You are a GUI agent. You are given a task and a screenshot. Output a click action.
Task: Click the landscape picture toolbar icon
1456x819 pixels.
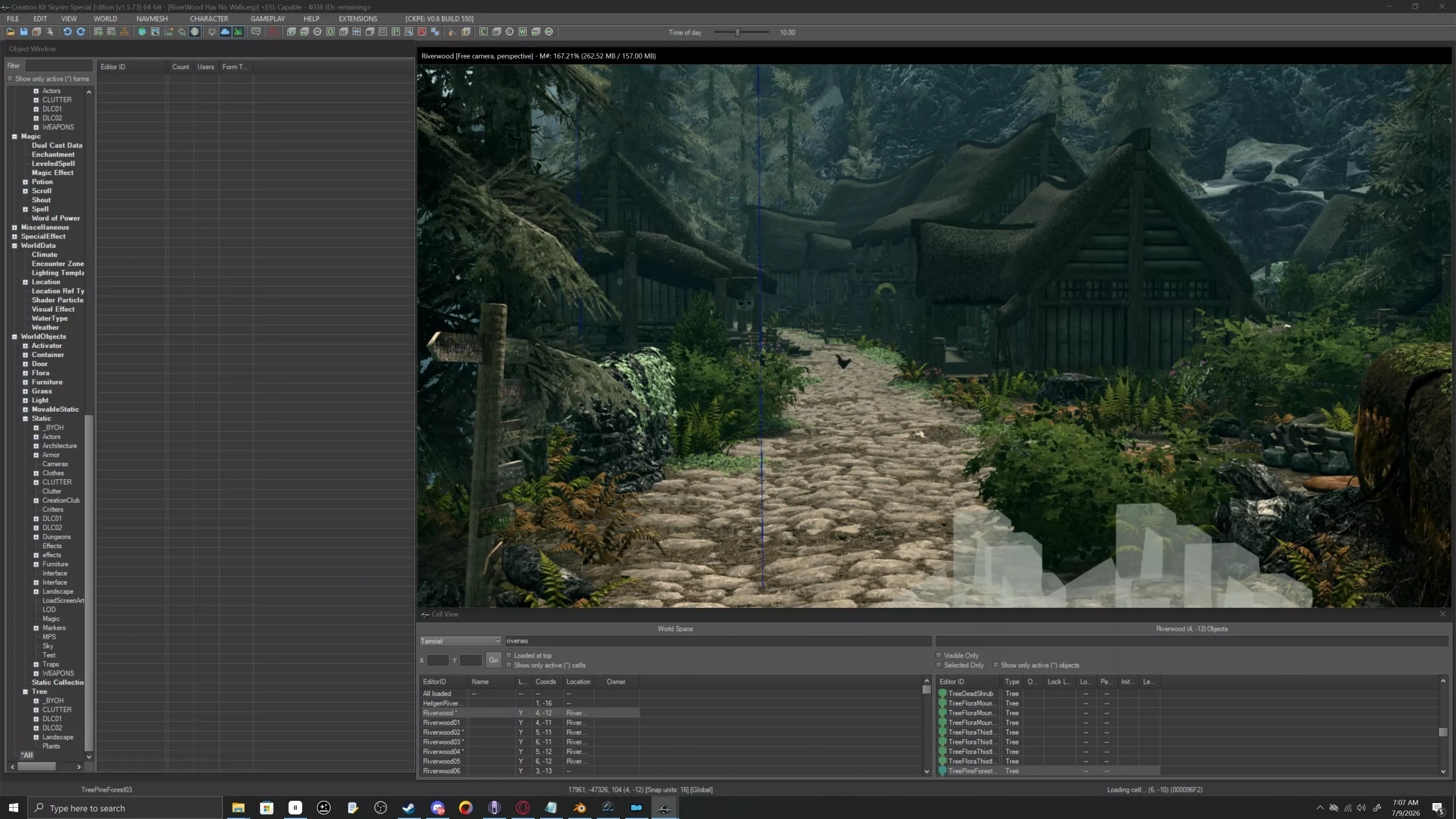coord(155,32)
